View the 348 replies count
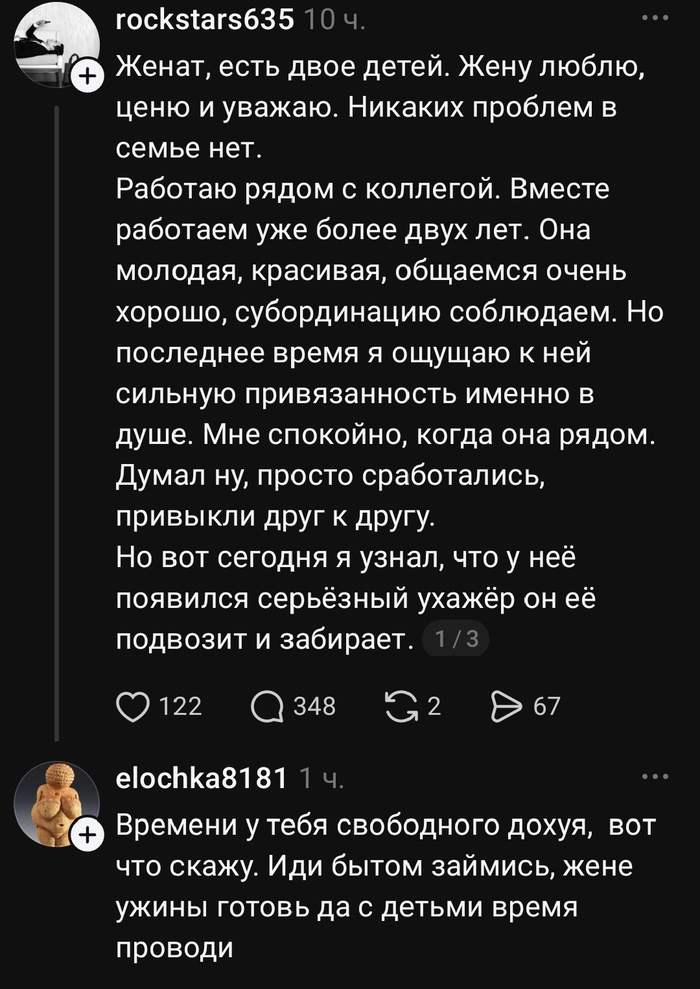This screenshot has height=989, width=700. coord(314,706)
